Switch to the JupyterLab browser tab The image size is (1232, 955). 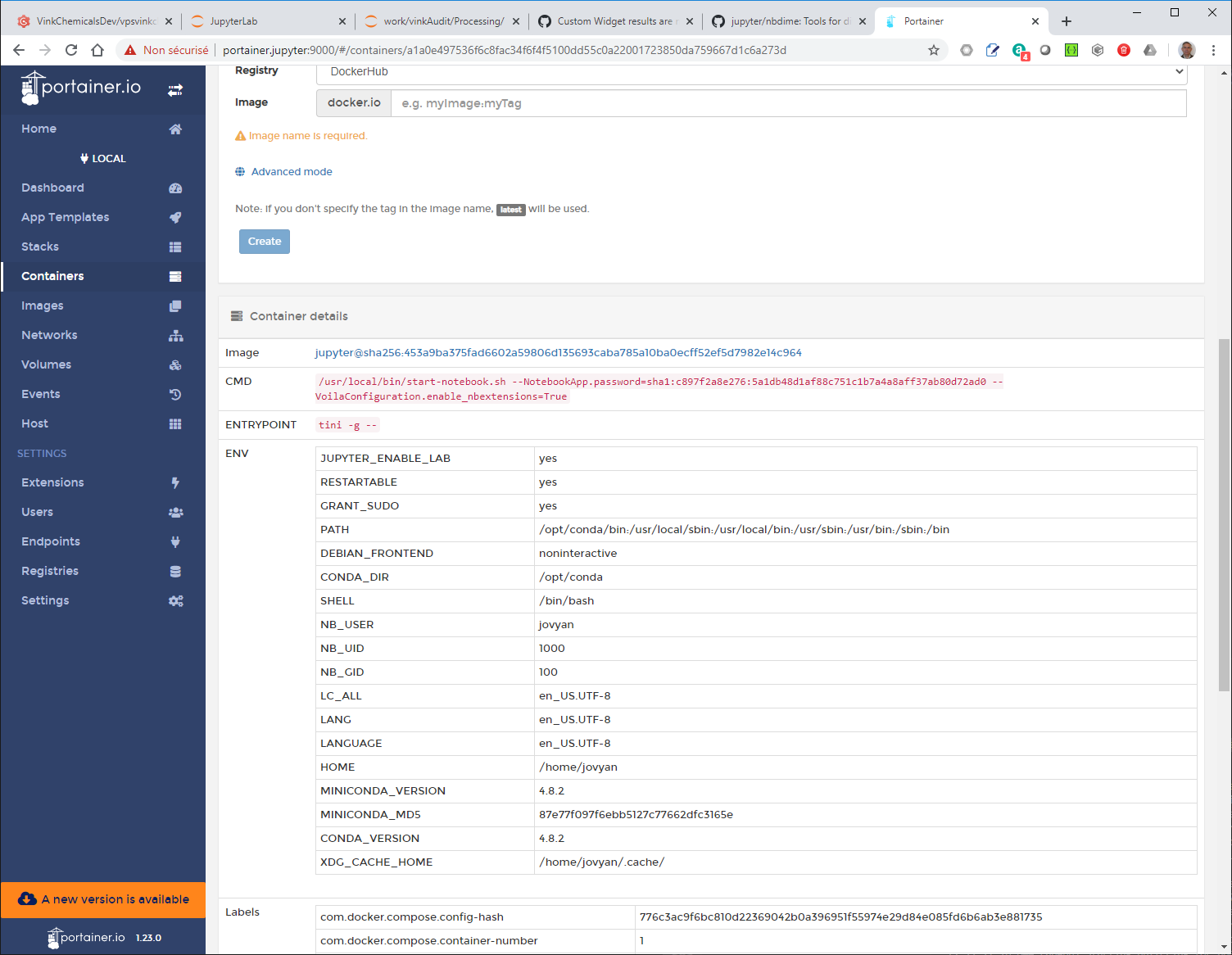(267, 21)
